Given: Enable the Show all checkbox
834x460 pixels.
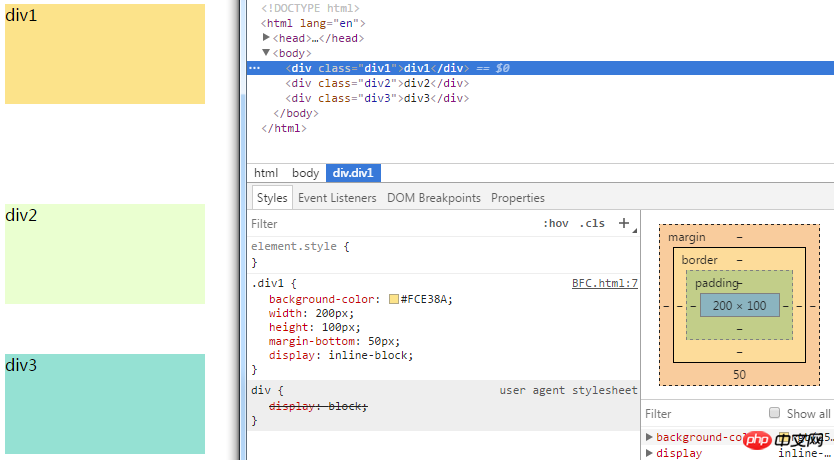Looking at the screenshot, I should (774, 413).
